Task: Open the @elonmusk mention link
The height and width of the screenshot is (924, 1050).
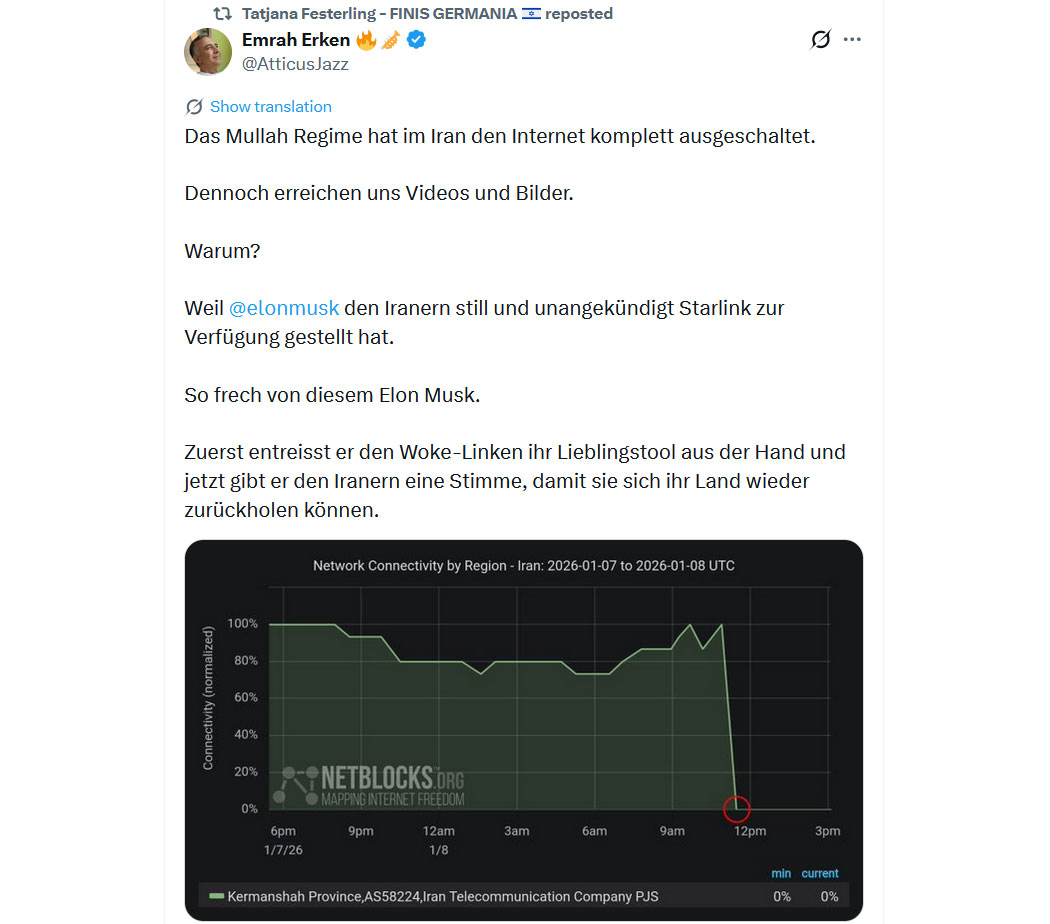Action: tap(284, 308)
